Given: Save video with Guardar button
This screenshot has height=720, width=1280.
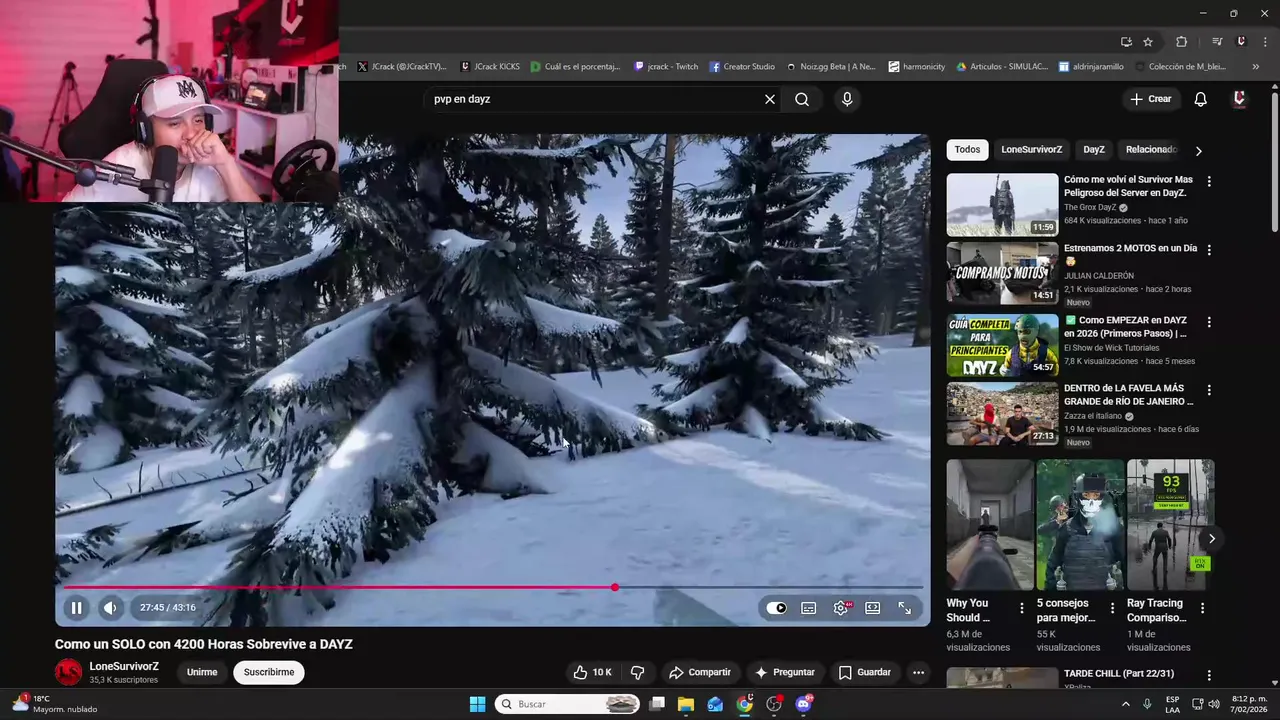Looking at the screenshot, I should (x=864, y=673).
